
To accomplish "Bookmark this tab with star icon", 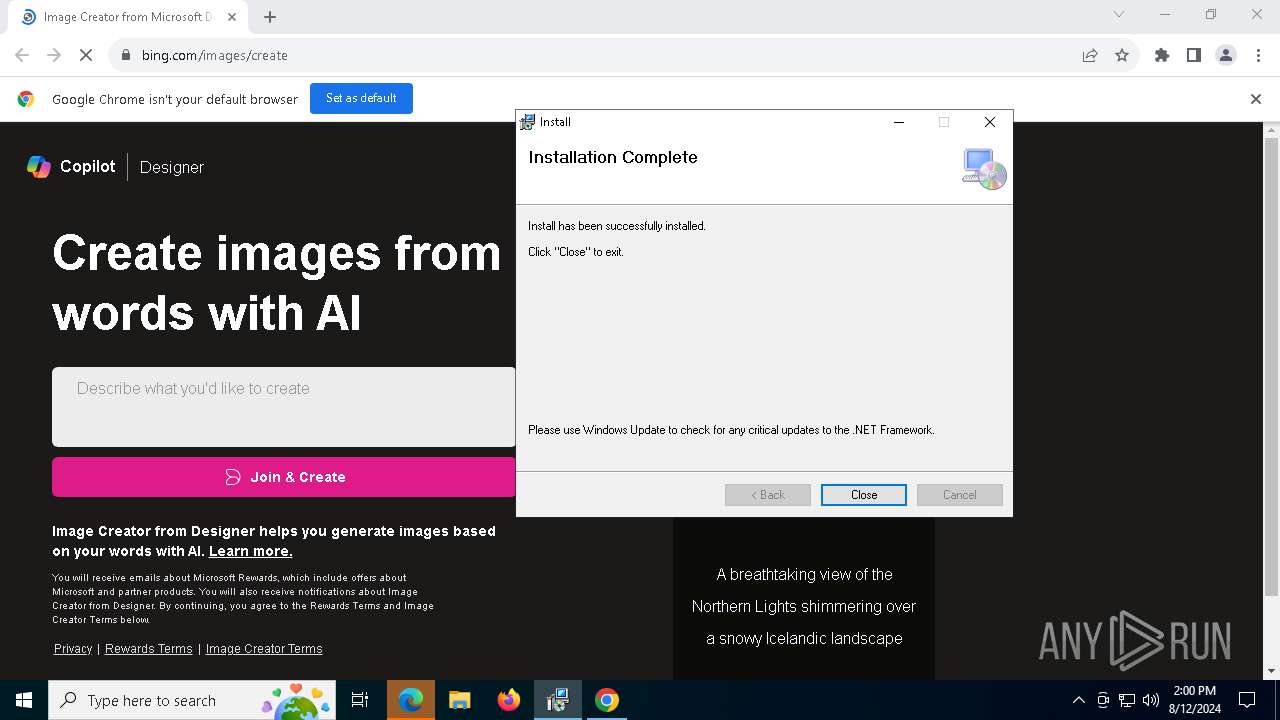I will tap(1122, 55).
